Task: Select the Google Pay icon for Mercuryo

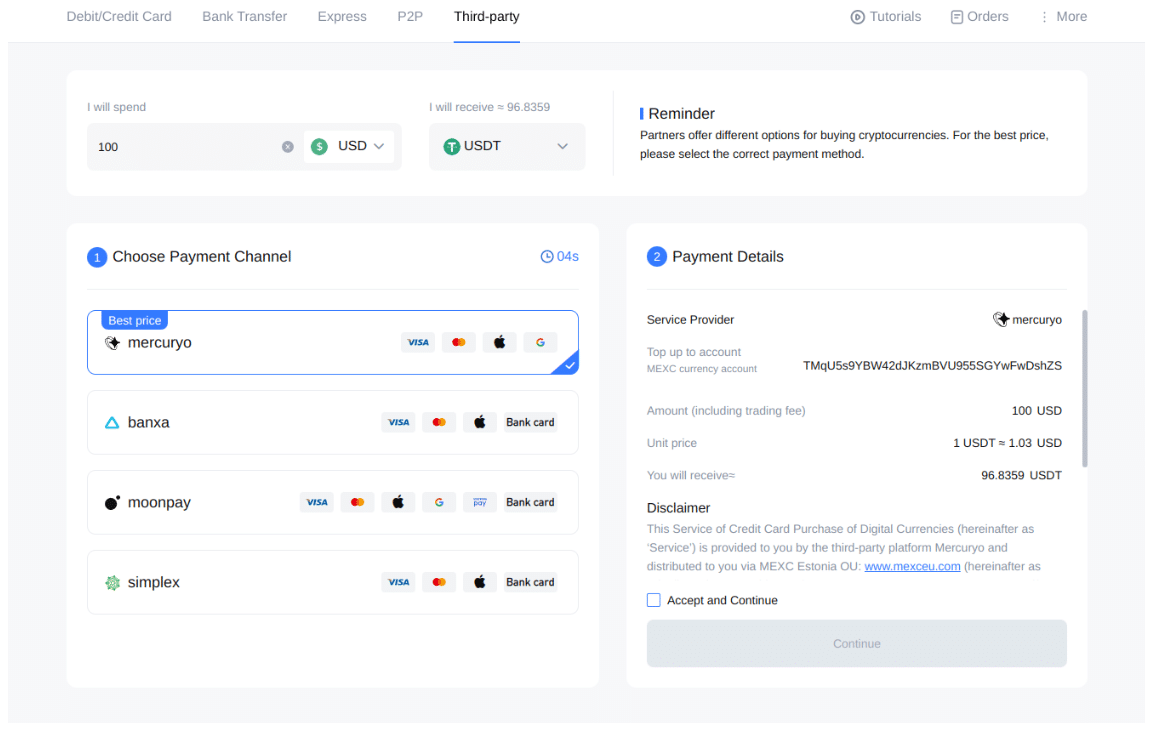Action: click(540, 342)
